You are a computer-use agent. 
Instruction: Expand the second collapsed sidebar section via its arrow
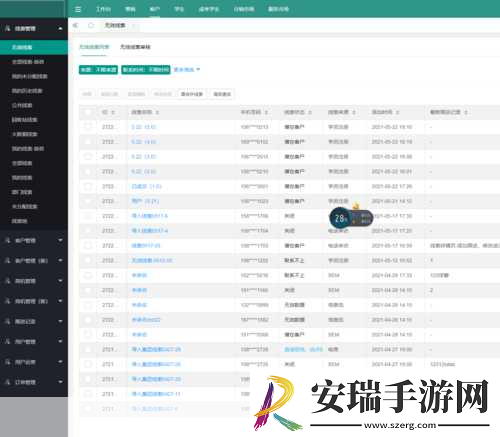coord(60,261)
